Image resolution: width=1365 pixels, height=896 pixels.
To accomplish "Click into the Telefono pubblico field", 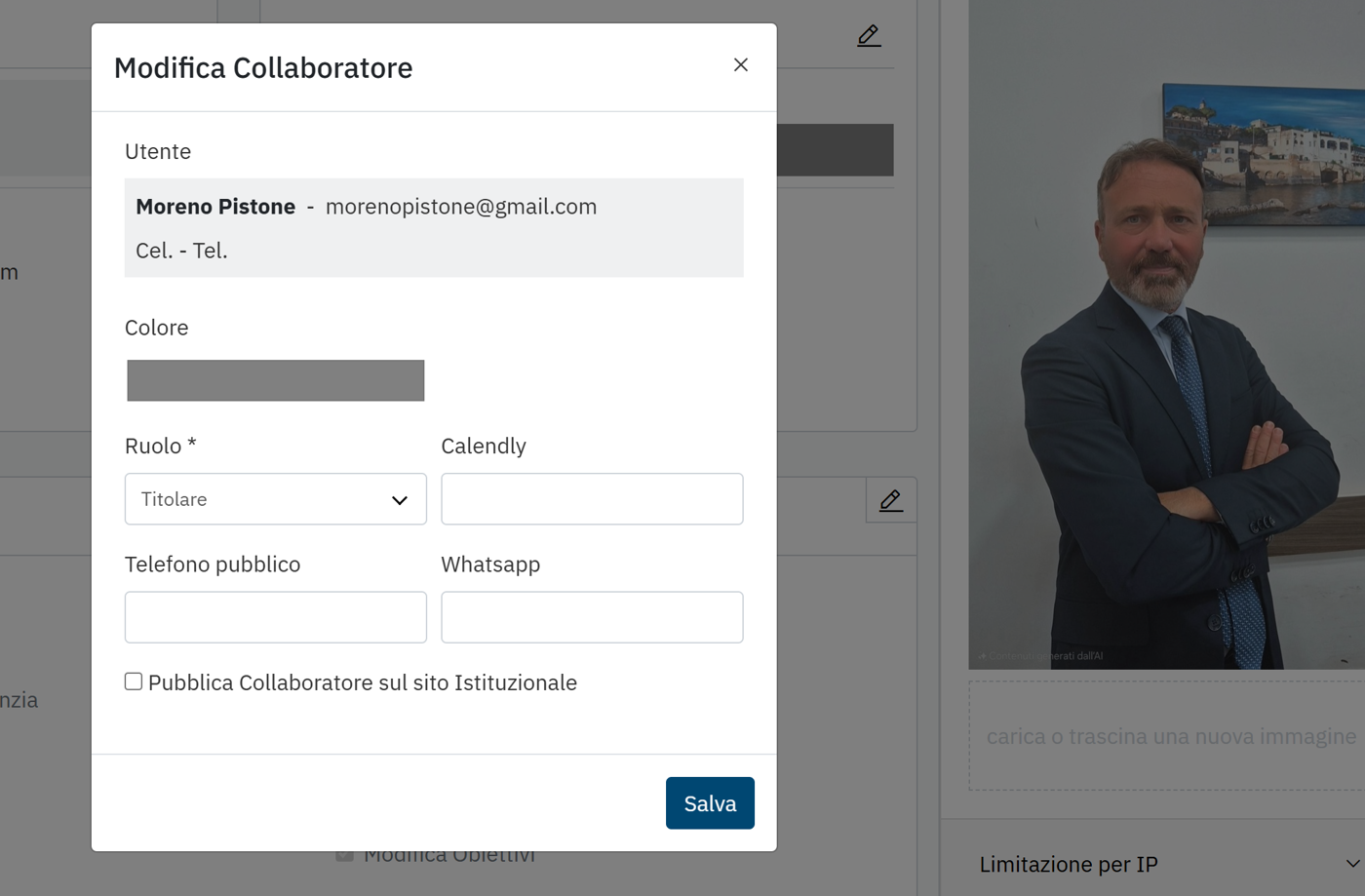I will pos(275,617).
